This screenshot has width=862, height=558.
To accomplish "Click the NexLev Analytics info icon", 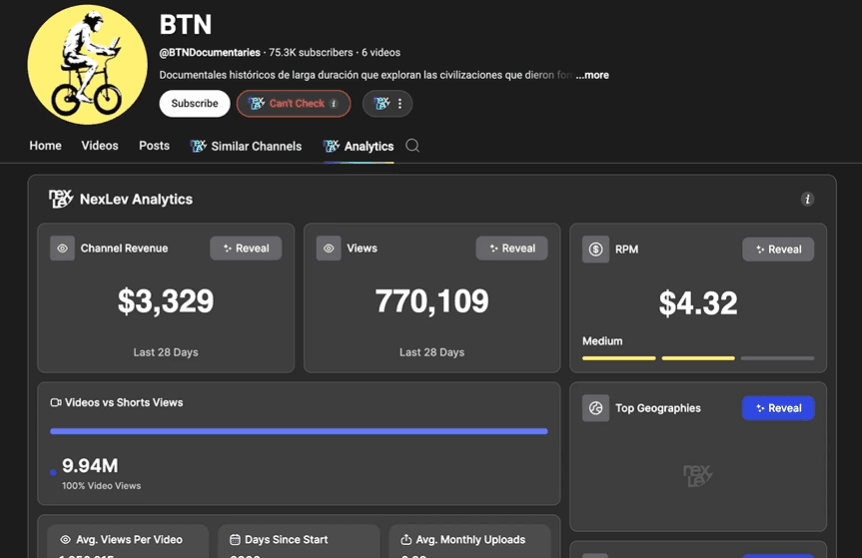I will [807, 199].
